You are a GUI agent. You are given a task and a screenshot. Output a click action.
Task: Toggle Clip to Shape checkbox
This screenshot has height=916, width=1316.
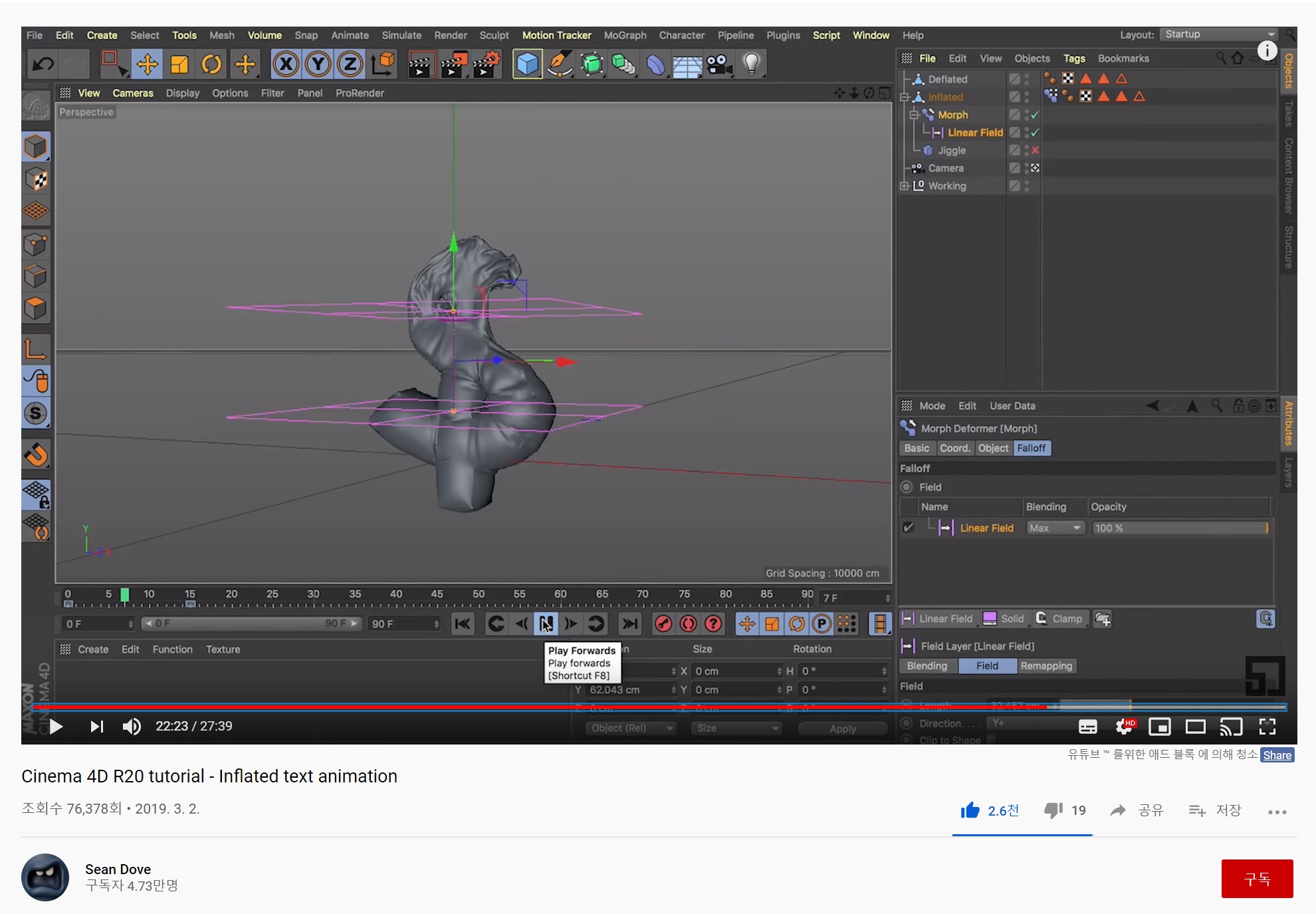(x=991, y=740)
